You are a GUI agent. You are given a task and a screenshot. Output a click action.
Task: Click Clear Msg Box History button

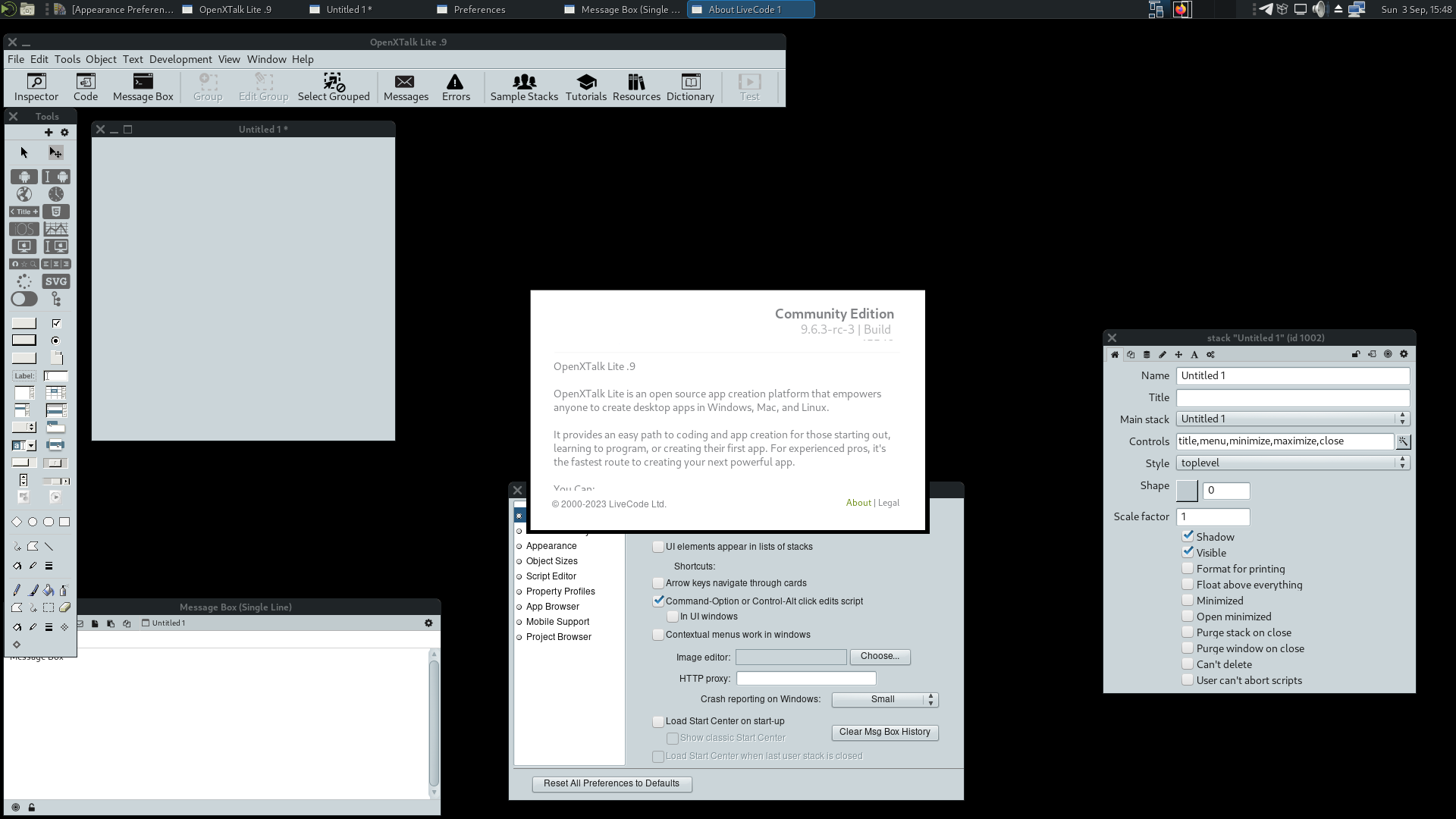pyautogui.click(x=885, y=733)
